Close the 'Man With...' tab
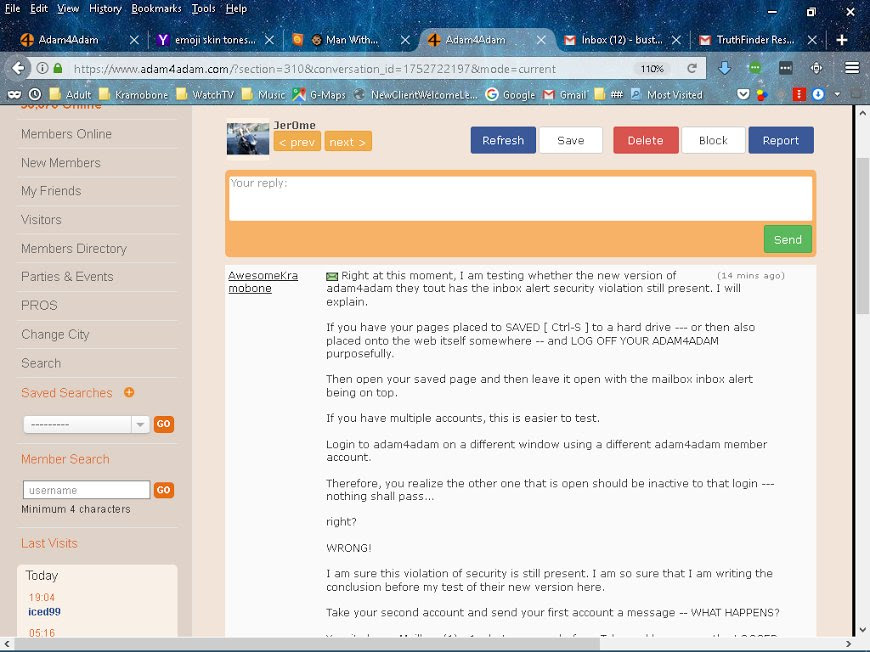Image resolution: width=870 pixels, height=652 pixels. pos(406,40)
